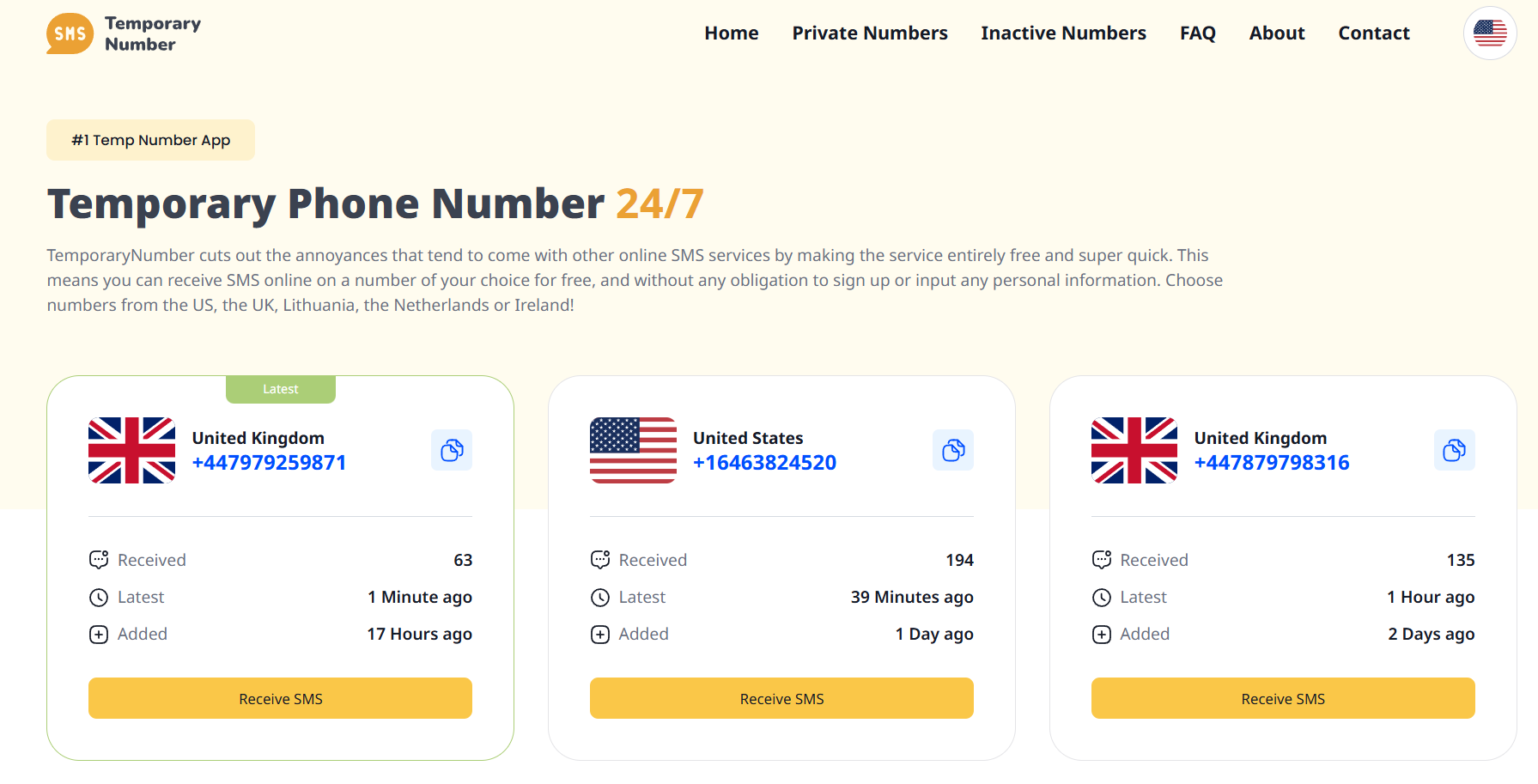Screen dimensions: 1538x784
Task: Open Private Numbers page
Action: tap(870, 33)
